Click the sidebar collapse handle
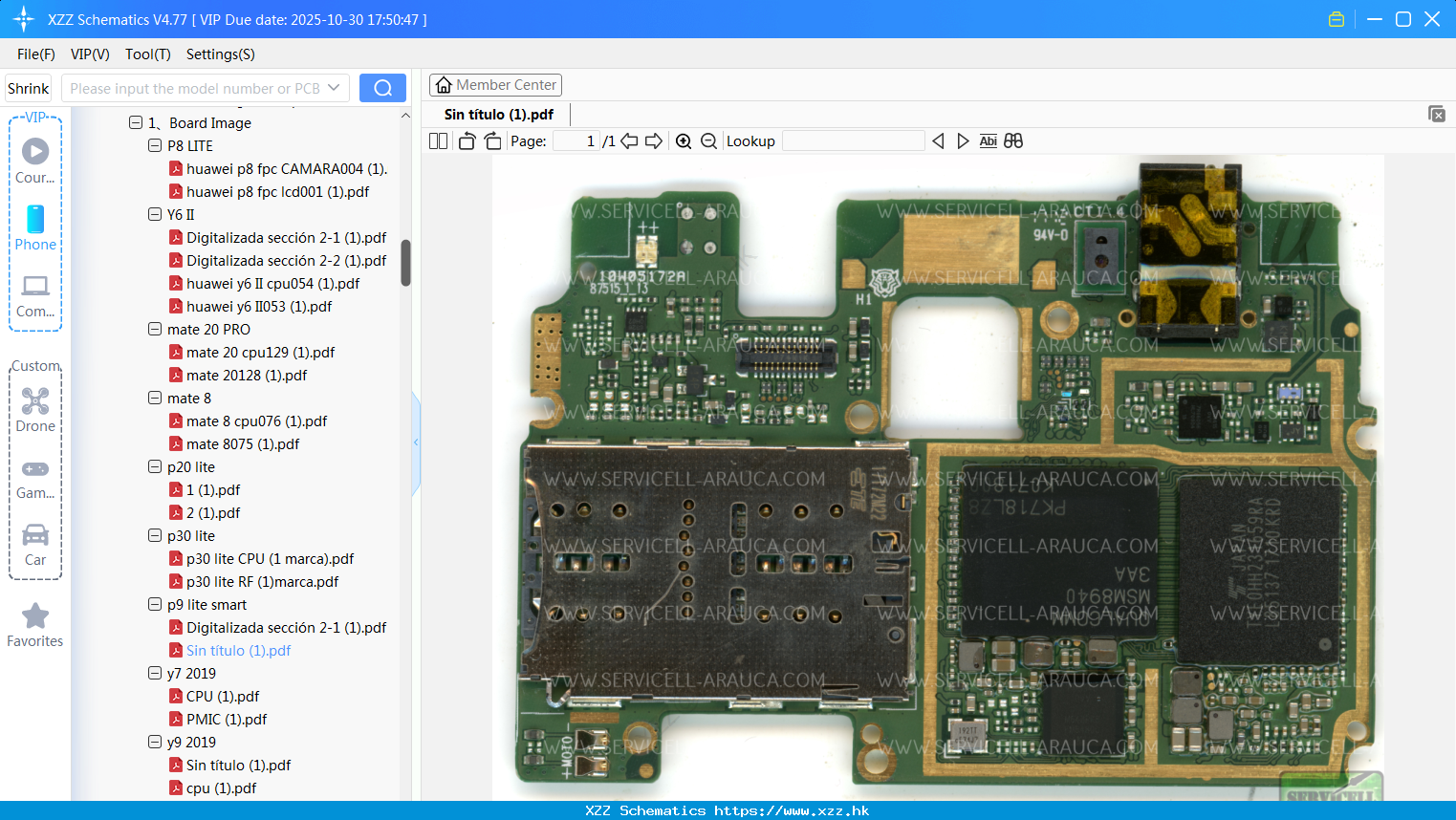The image size is (1456, 820). point(416,442)
